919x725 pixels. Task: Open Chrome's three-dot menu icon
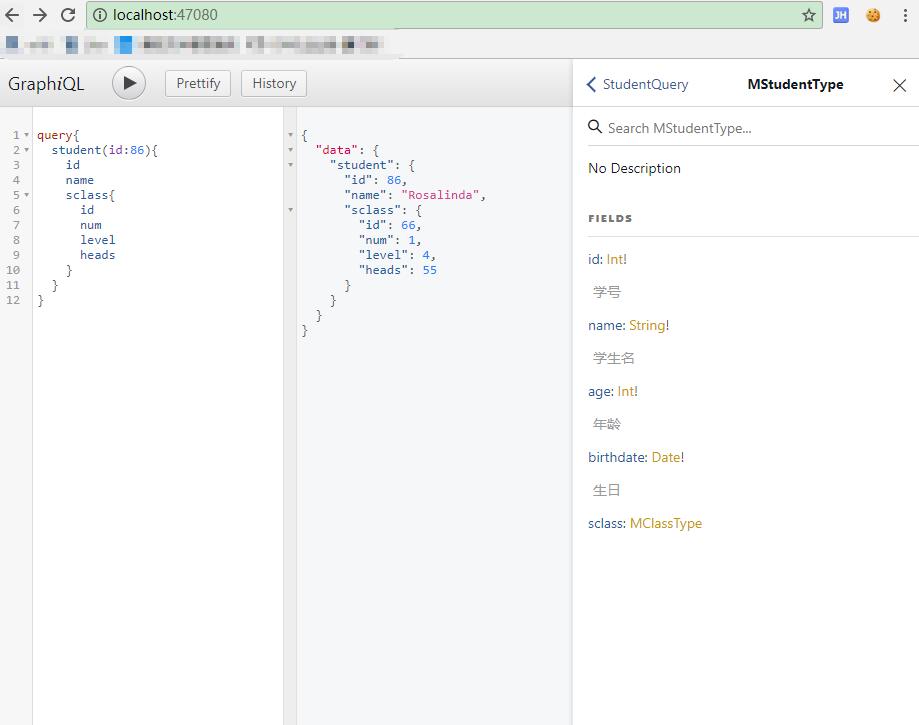pos(905,16)
